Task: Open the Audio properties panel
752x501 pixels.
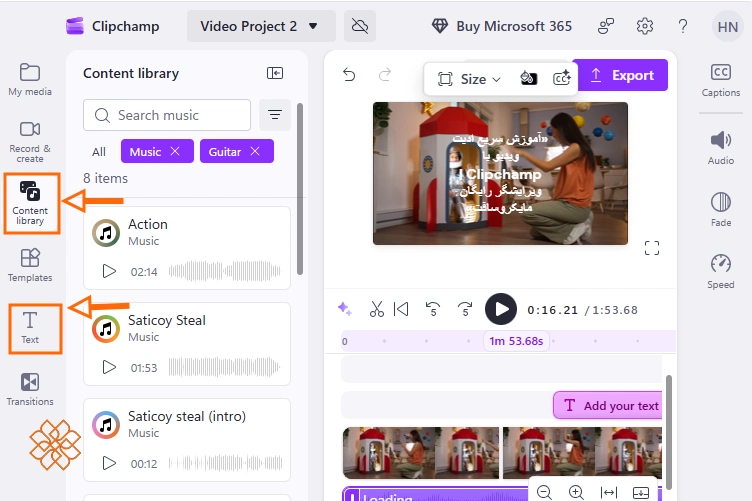Action: coord(720,148)
